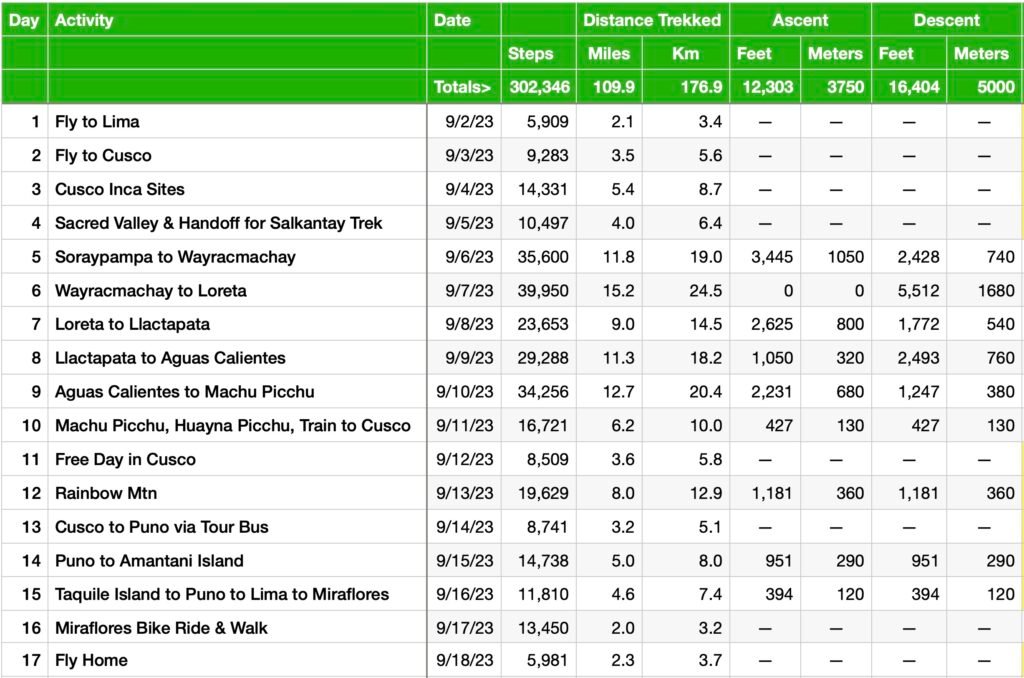Select the 'Ascent' group header

[x=800, y=20]
